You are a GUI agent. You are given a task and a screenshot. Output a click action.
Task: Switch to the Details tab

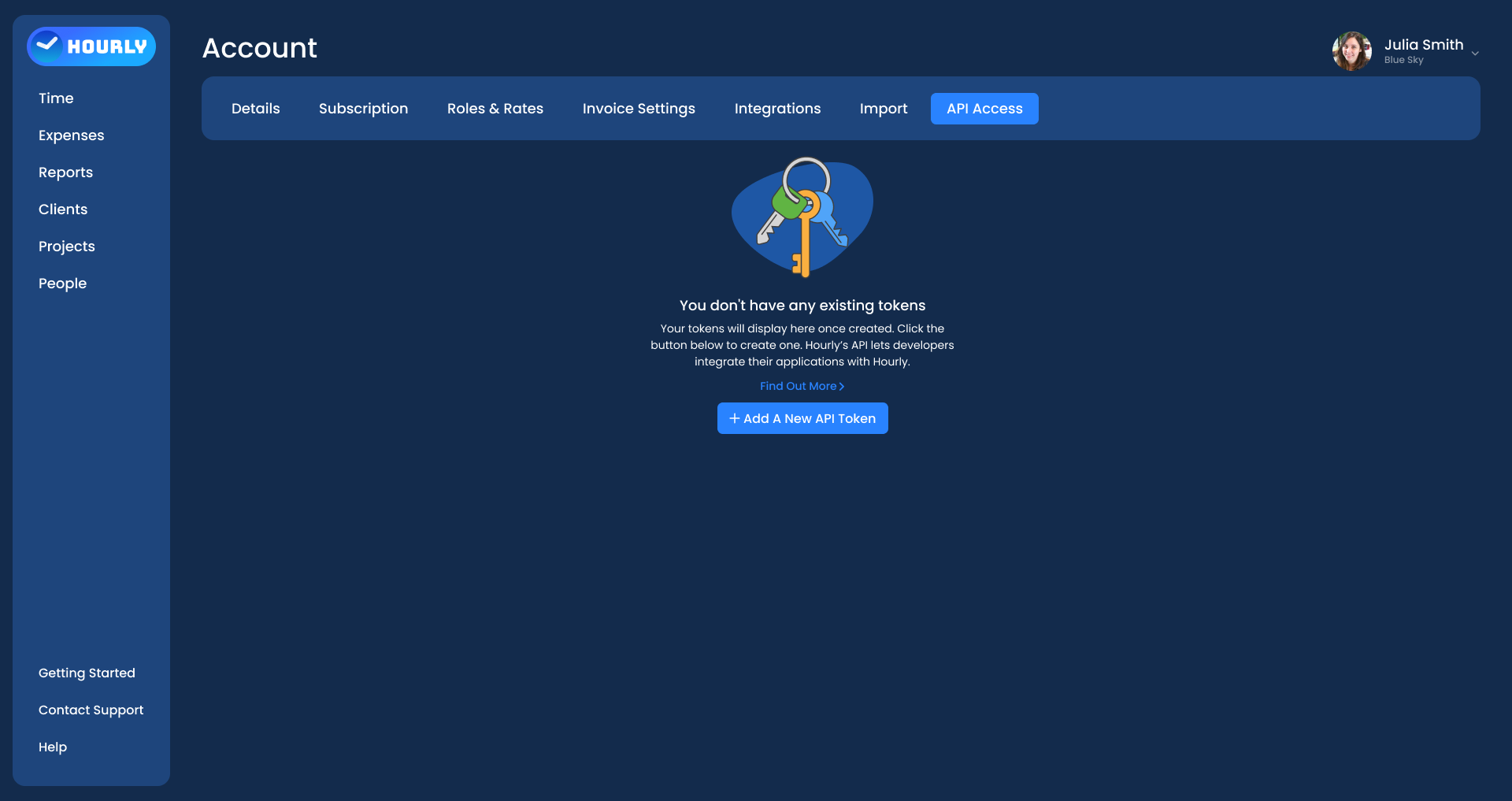[255, 109]
